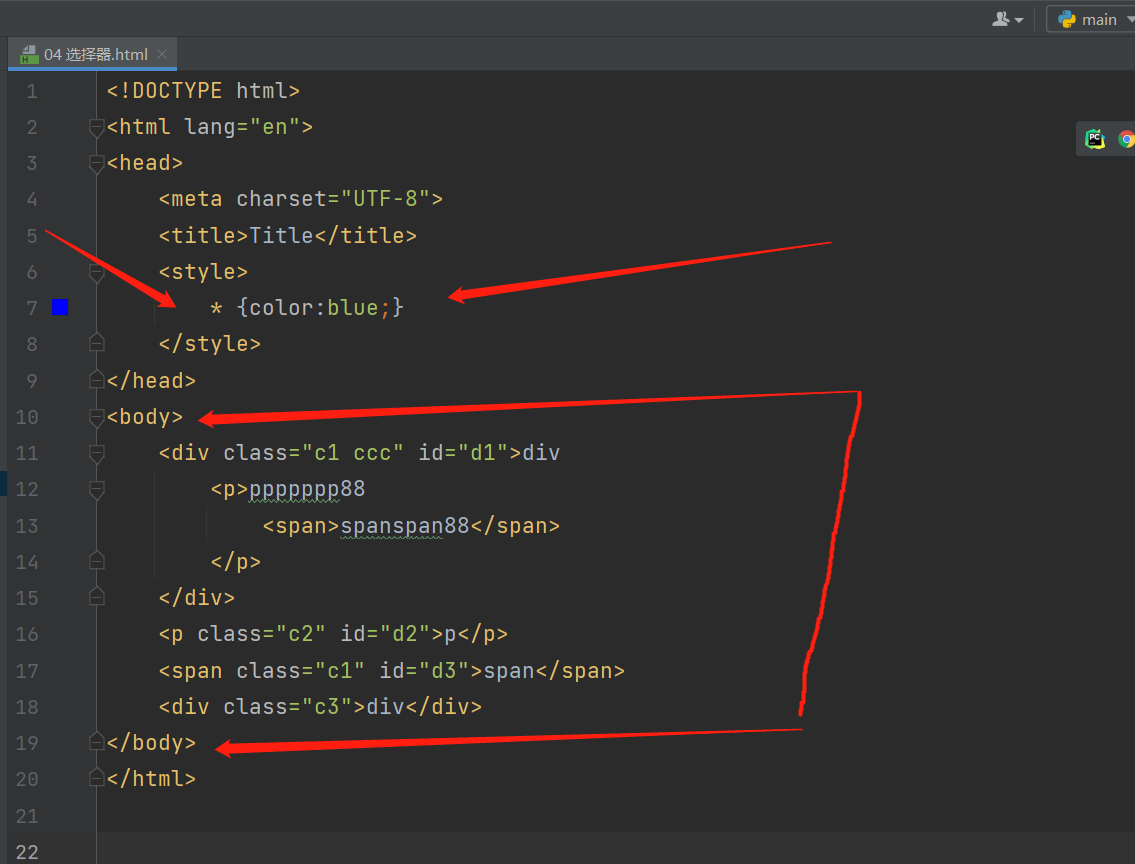Image resolution: width=1135 pixels, height=864 pixels.
Task: Click the fold end marker at </body>
Action: (x=96, y=742)
